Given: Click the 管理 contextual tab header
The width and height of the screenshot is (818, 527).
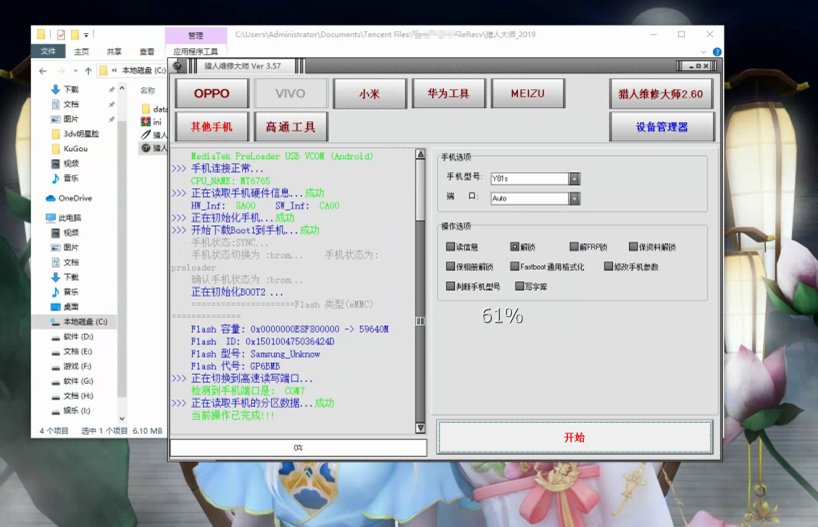Looking at the screenshot, I should 196,35.
